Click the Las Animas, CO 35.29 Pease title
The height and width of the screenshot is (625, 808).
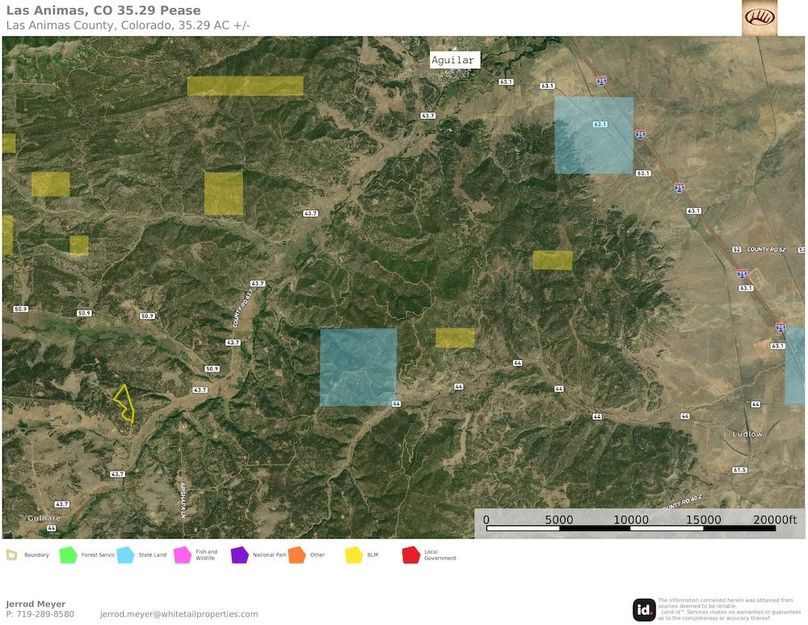(103, 11)
